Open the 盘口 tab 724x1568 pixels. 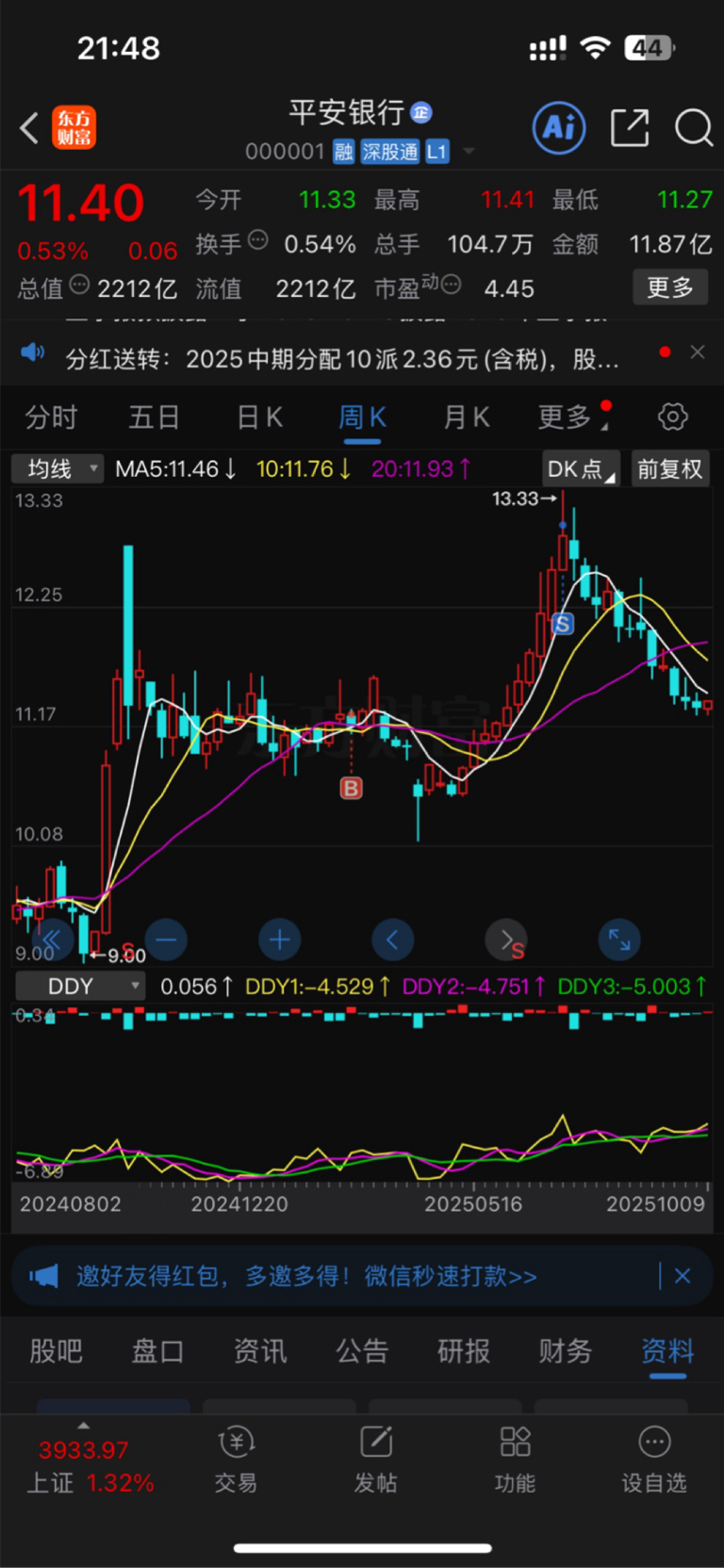[x=157, y=1351]
